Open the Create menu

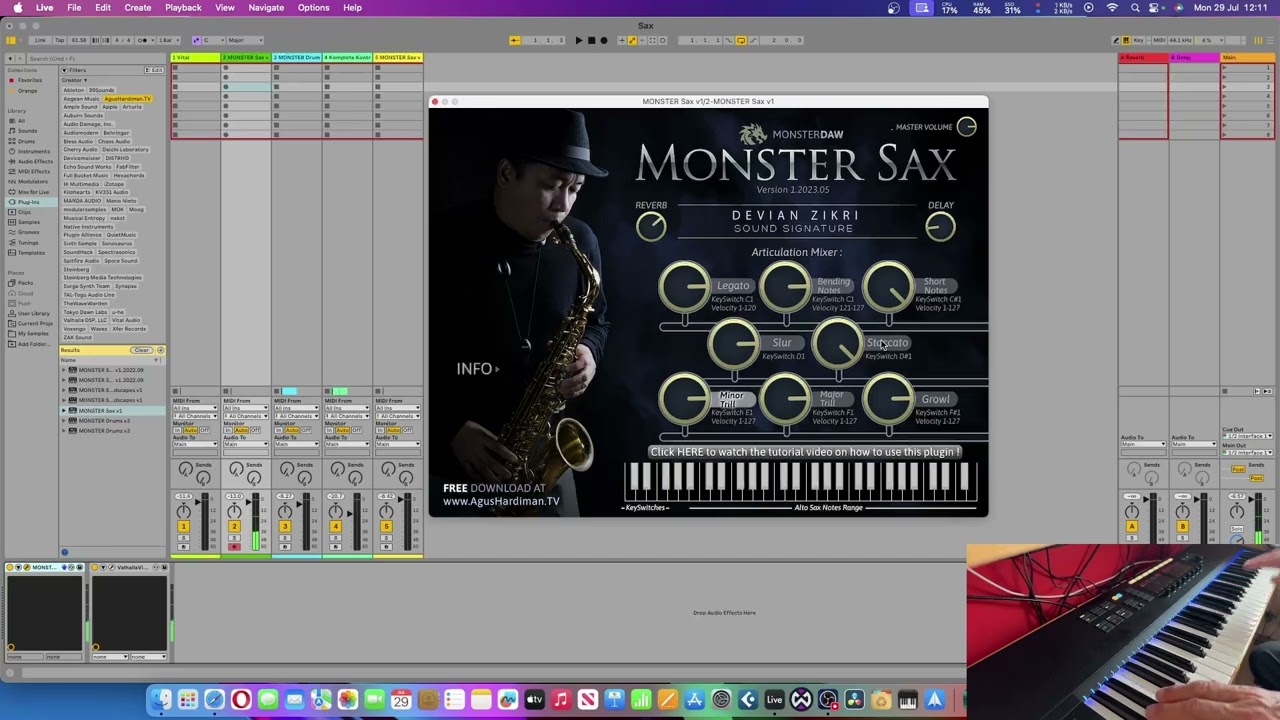(x=138, y=8)
